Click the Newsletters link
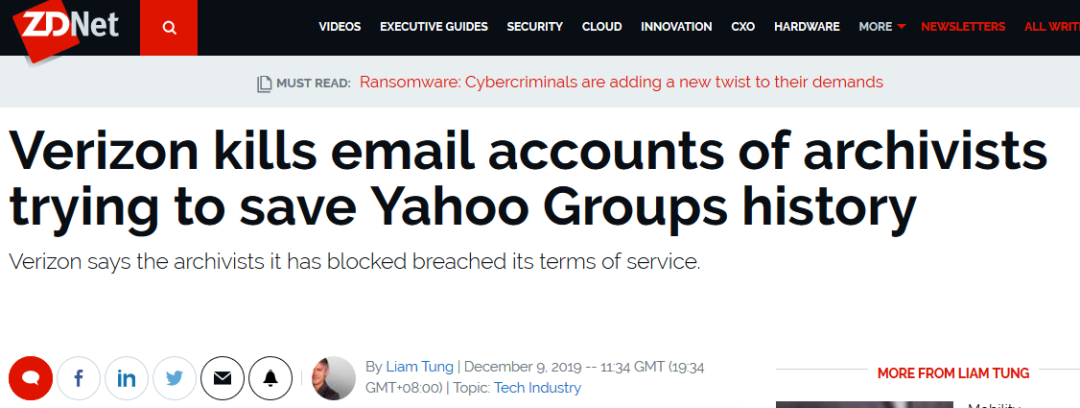Image resolution: width=1080 pixels, height=408 pixels. [x=965, y=27]
